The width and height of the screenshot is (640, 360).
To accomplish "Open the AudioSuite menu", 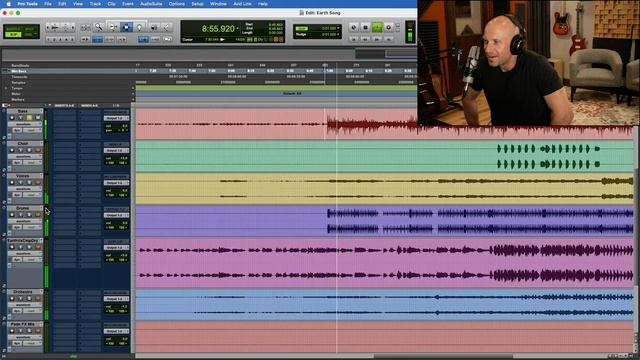I will pyautogui.click(x=151, y=4).
